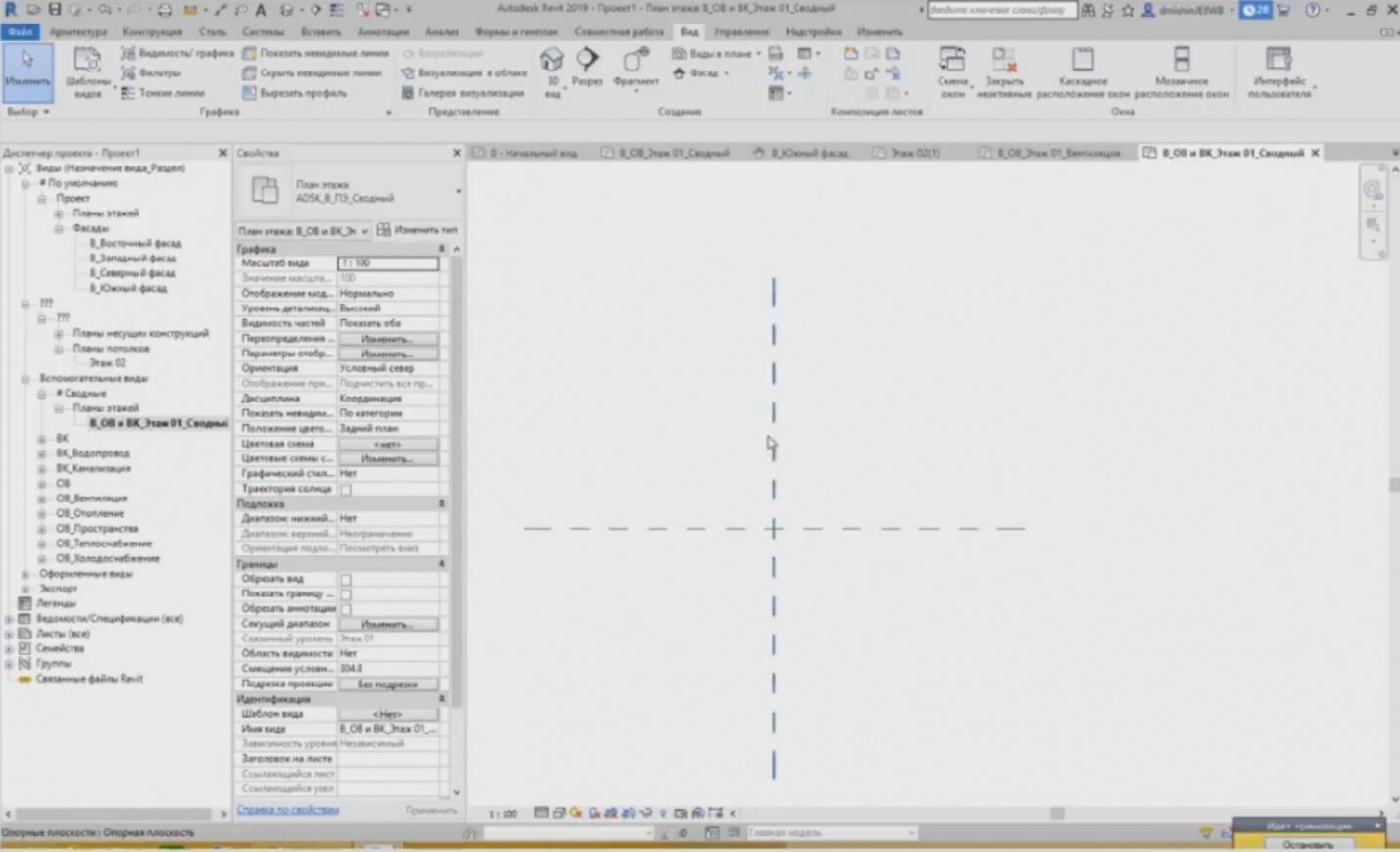This screenshot has width=1400, height=852.
Task: Click the Масштаб вида scale field
Action: tap(388, 263)
